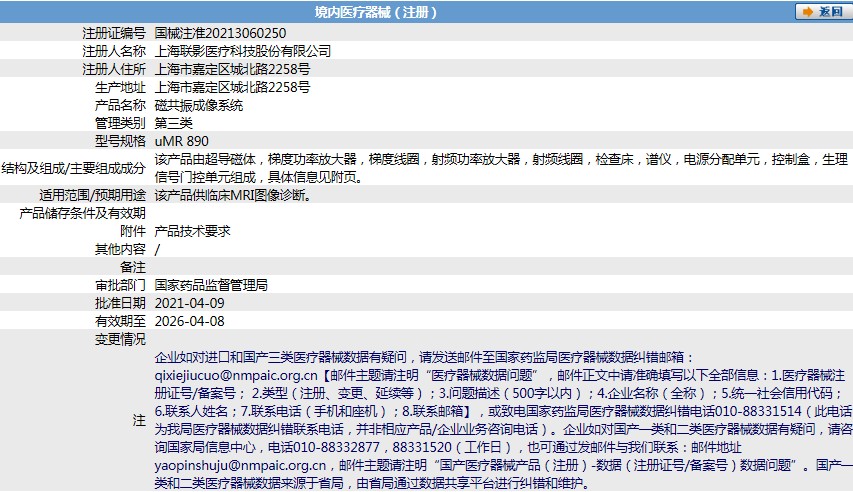The image size is (853, 492).
Task: Select product name 磁共振成像系统
Action: [x=199, y=105]
